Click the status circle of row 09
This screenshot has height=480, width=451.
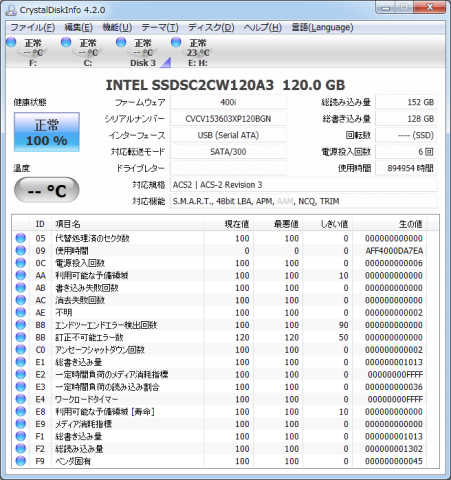pyautogui.click(x=21, y=250)
